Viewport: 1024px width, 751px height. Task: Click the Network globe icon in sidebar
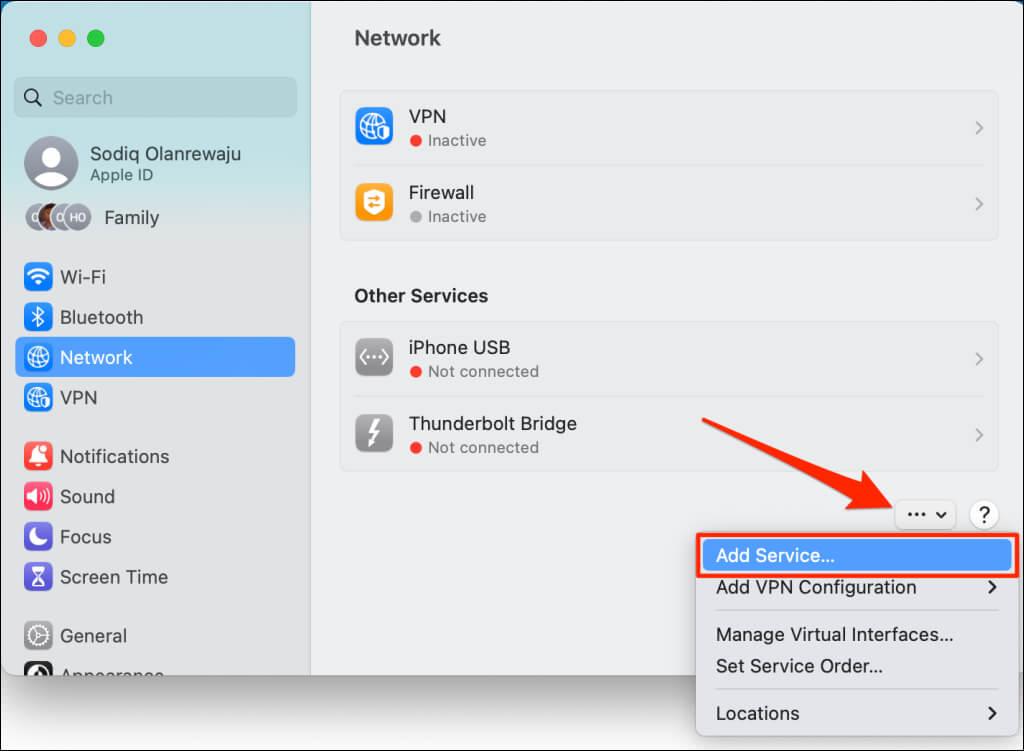(x=38, y=357)
